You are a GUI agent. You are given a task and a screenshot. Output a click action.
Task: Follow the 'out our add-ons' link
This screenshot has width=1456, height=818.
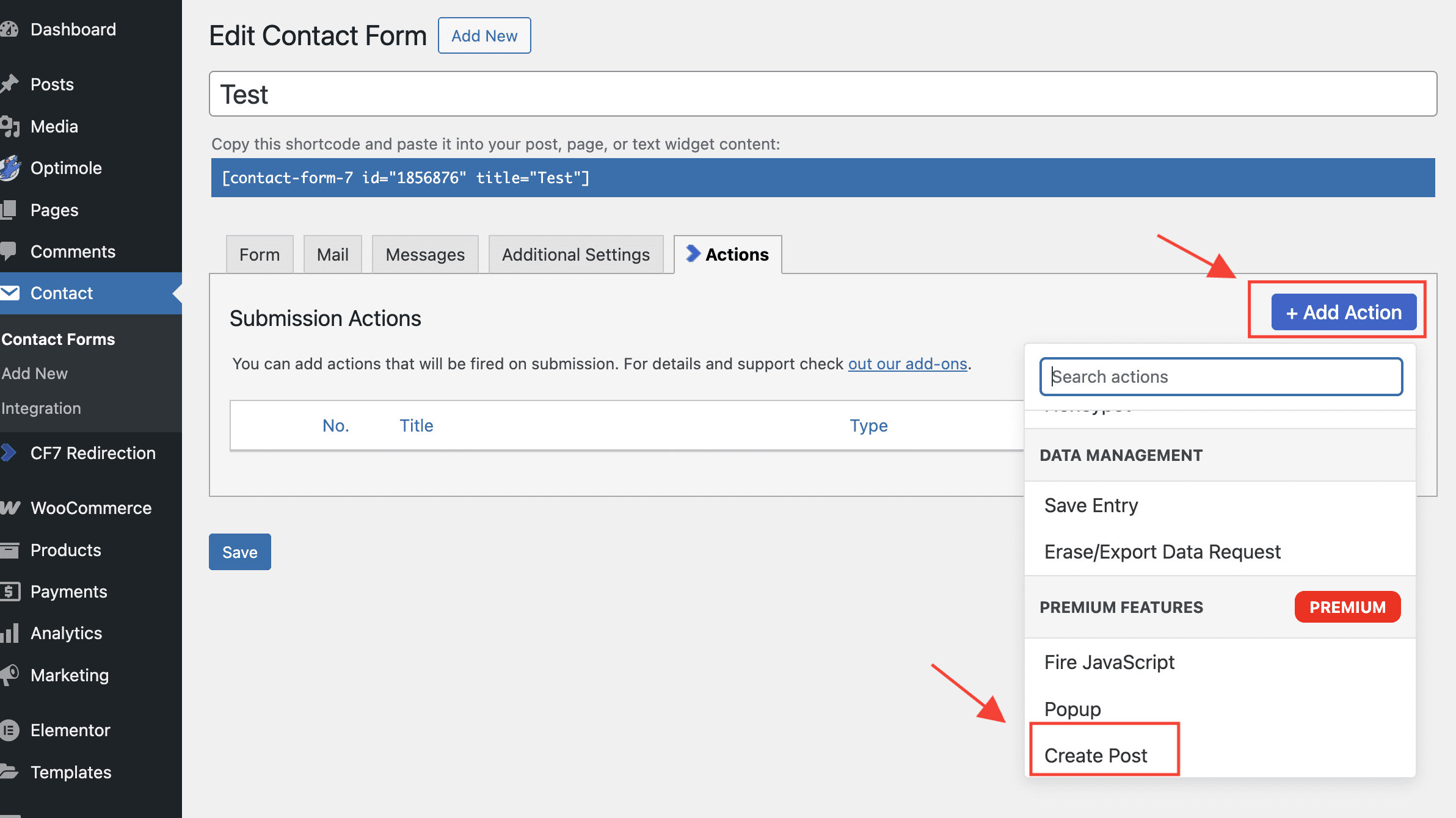908,364
